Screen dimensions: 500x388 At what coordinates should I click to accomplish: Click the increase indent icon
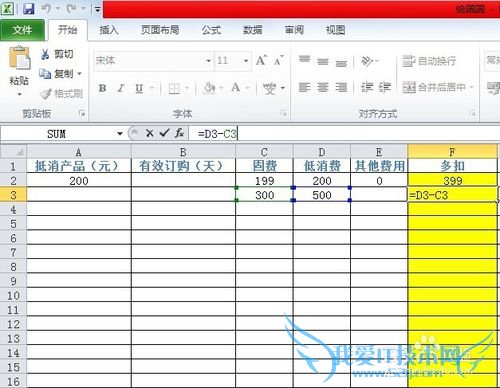point(384,88)
